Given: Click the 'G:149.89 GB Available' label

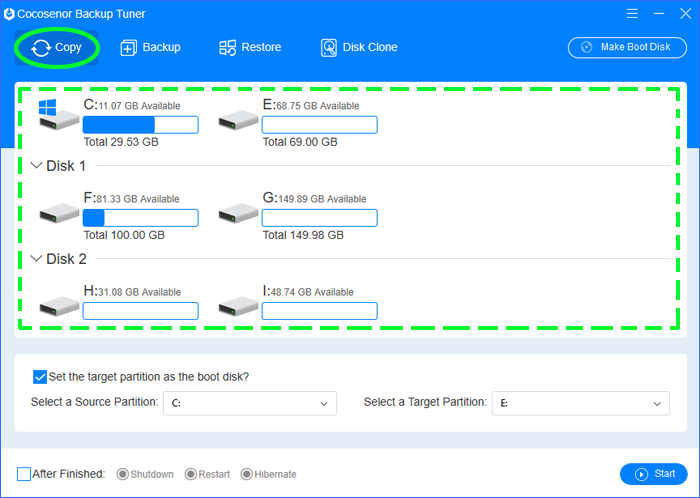Looking at the screenshot, I should (315, 198).
